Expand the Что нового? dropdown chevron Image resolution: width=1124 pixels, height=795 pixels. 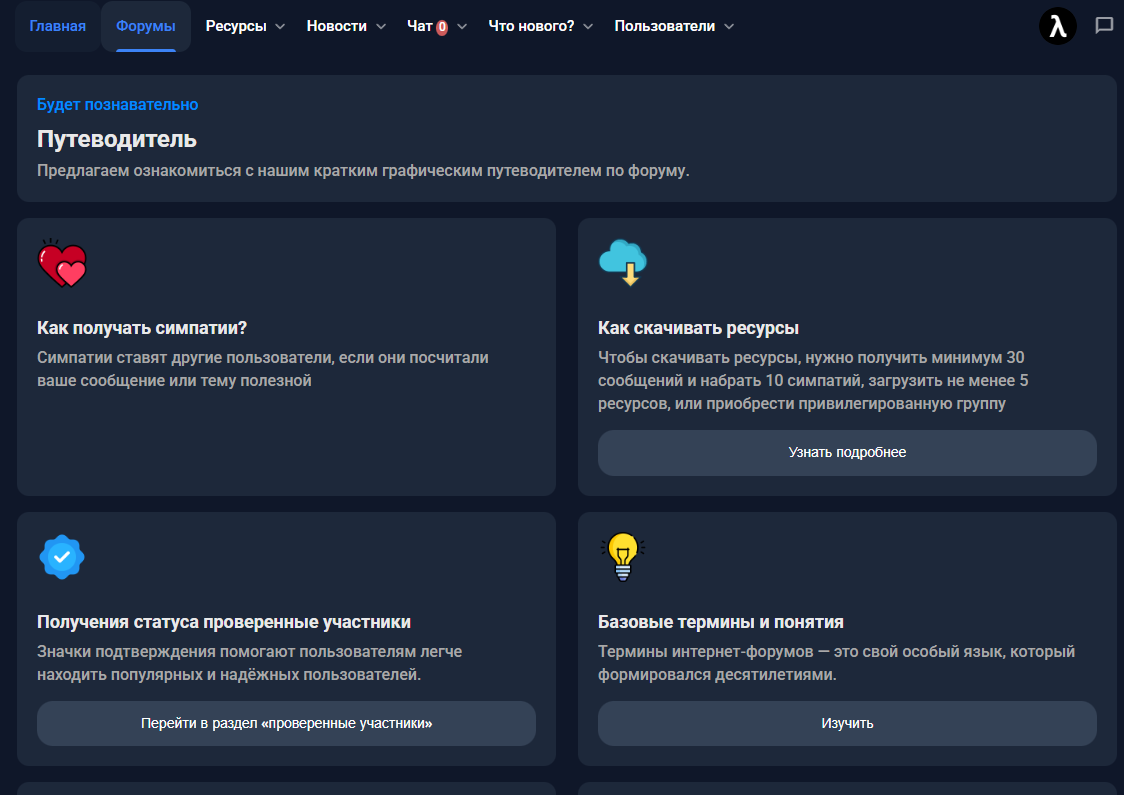[x=588, y=27]
